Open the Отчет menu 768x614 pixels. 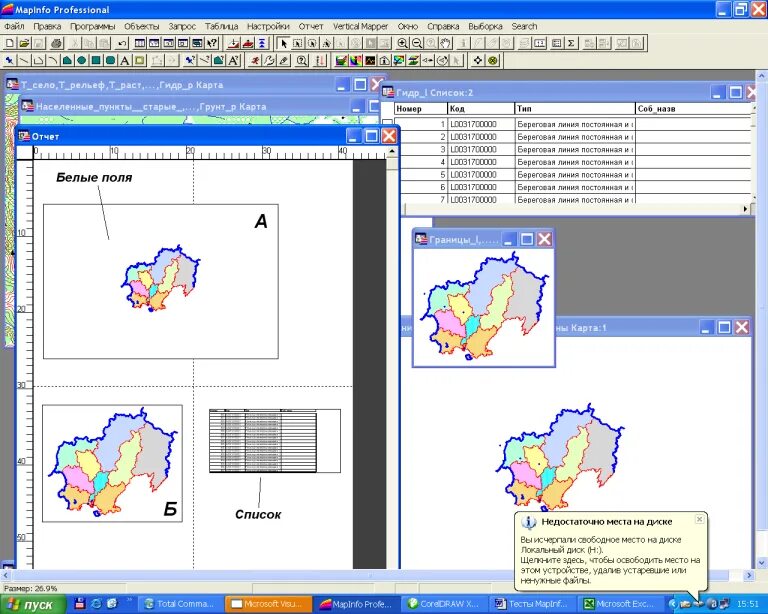click(x=311, y=26)
